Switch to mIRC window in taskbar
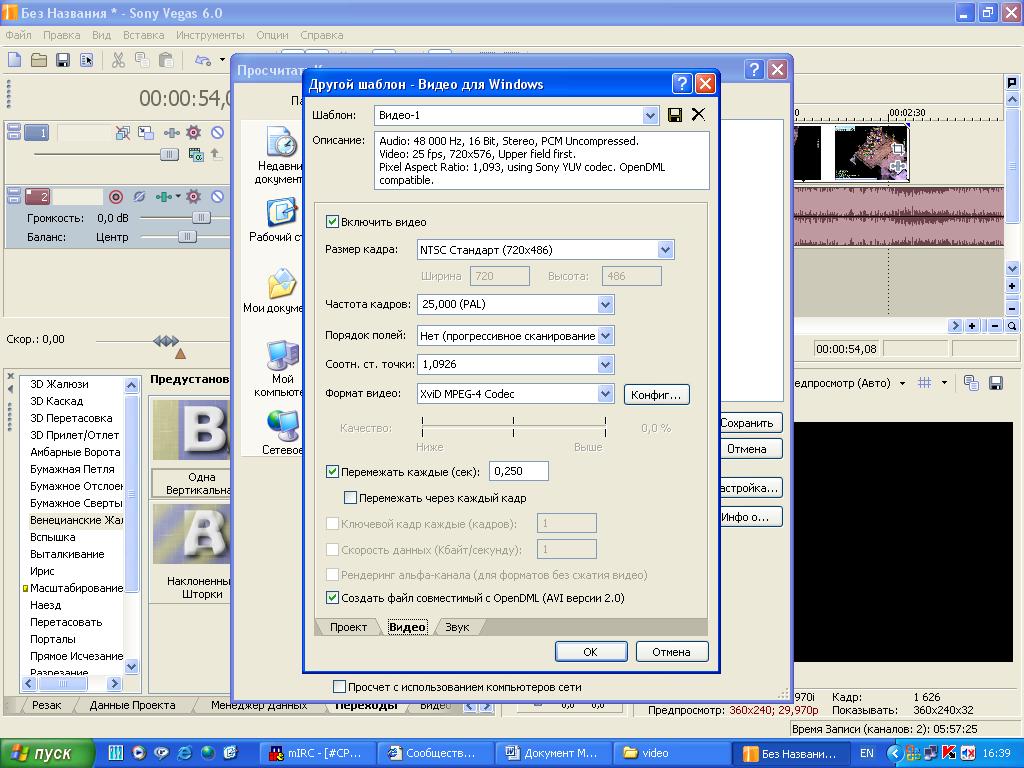This screenshot has height=768, width=1024. pyautogui.click(x=318, y=753)
